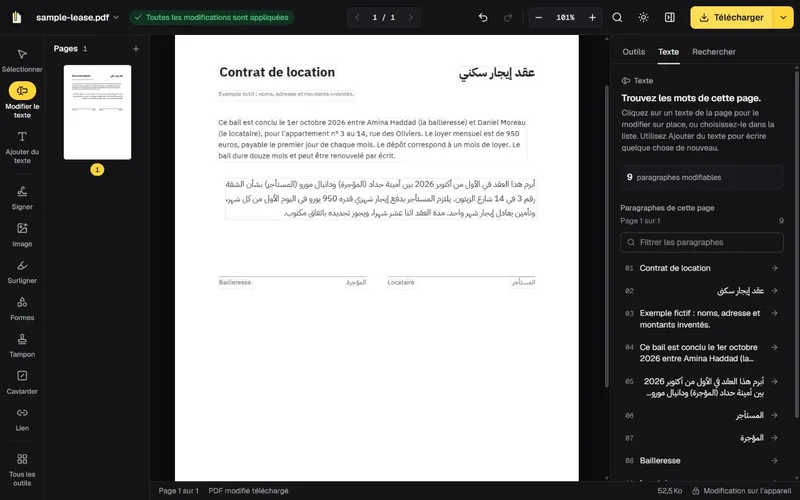Click the document vertical scrollbar
The image size is (800, 500).
point(607,235)
